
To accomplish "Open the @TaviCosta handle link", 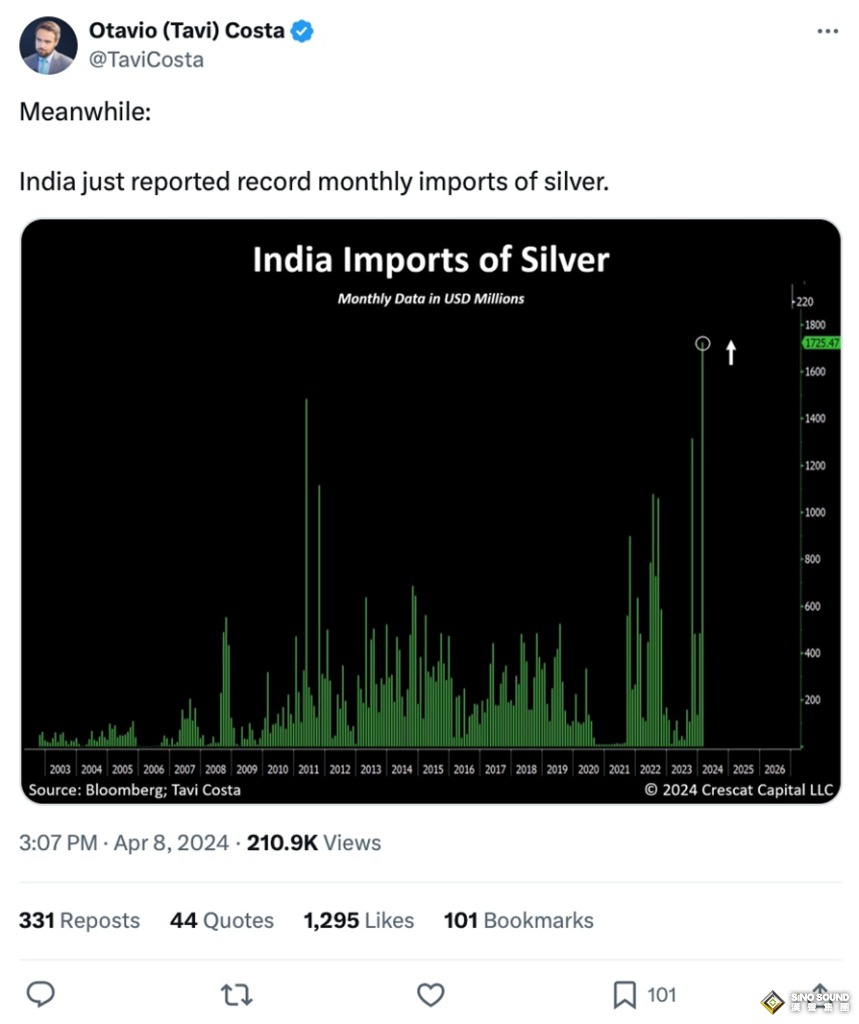I will coord(146,60).
